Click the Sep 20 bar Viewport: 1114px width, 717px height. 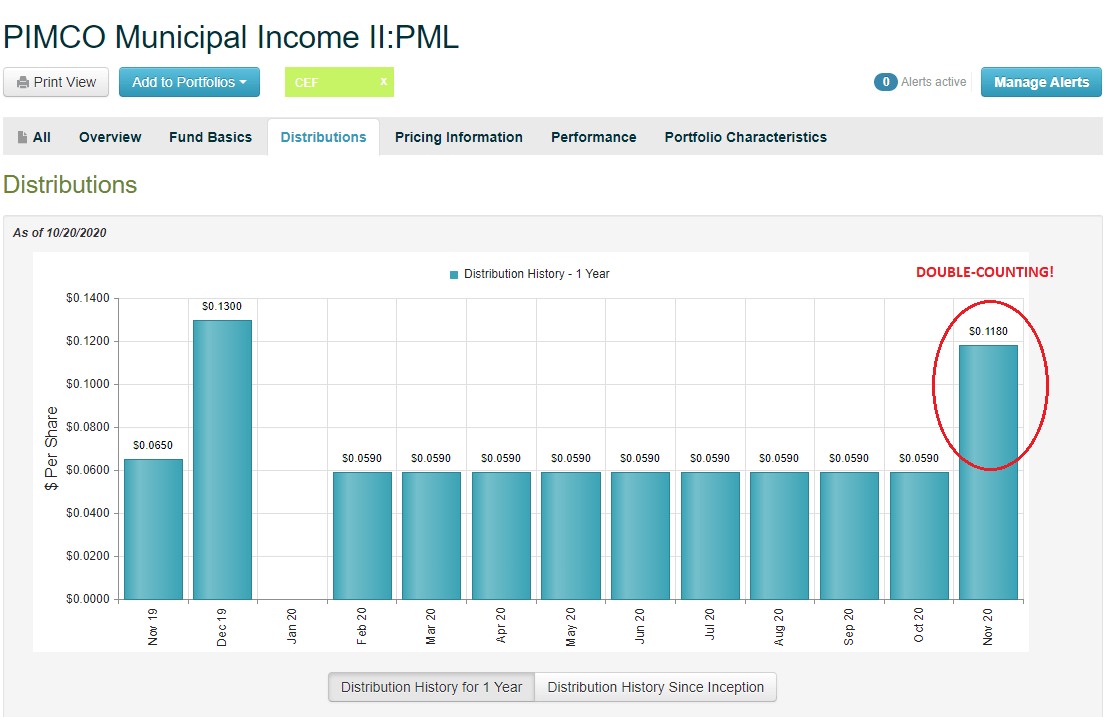tap(849, 536)
